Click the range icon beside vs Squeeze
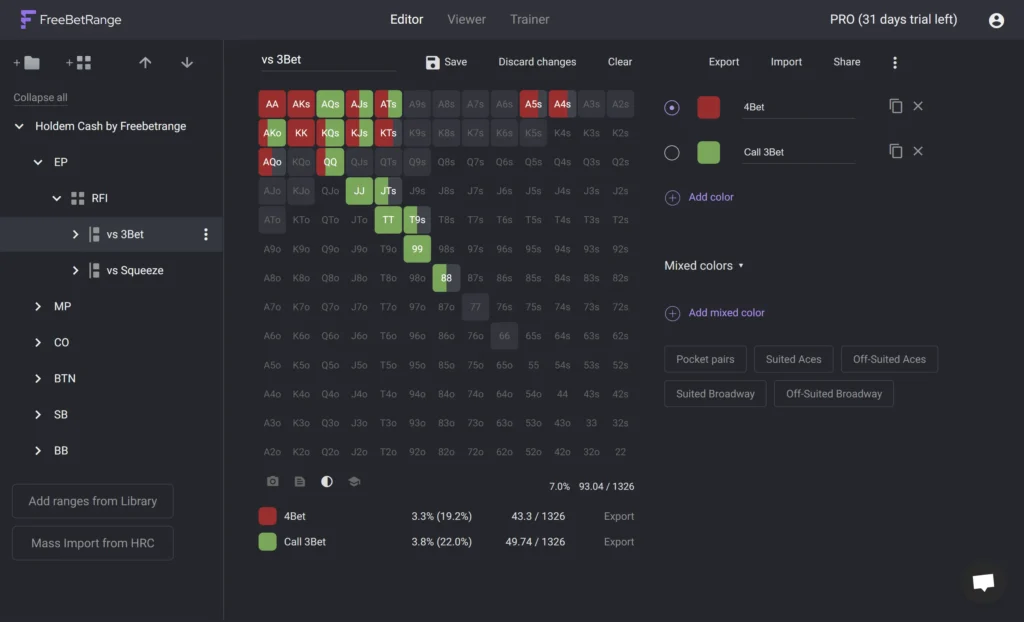The width and height of the screenshot is (1024, 622). [x=94, y=270]
